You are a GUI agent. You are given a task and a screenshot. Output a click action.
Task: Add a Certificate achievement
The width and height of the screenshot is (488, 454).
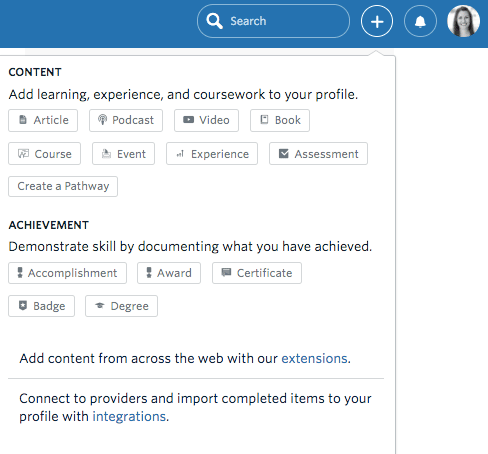[257, 273]
